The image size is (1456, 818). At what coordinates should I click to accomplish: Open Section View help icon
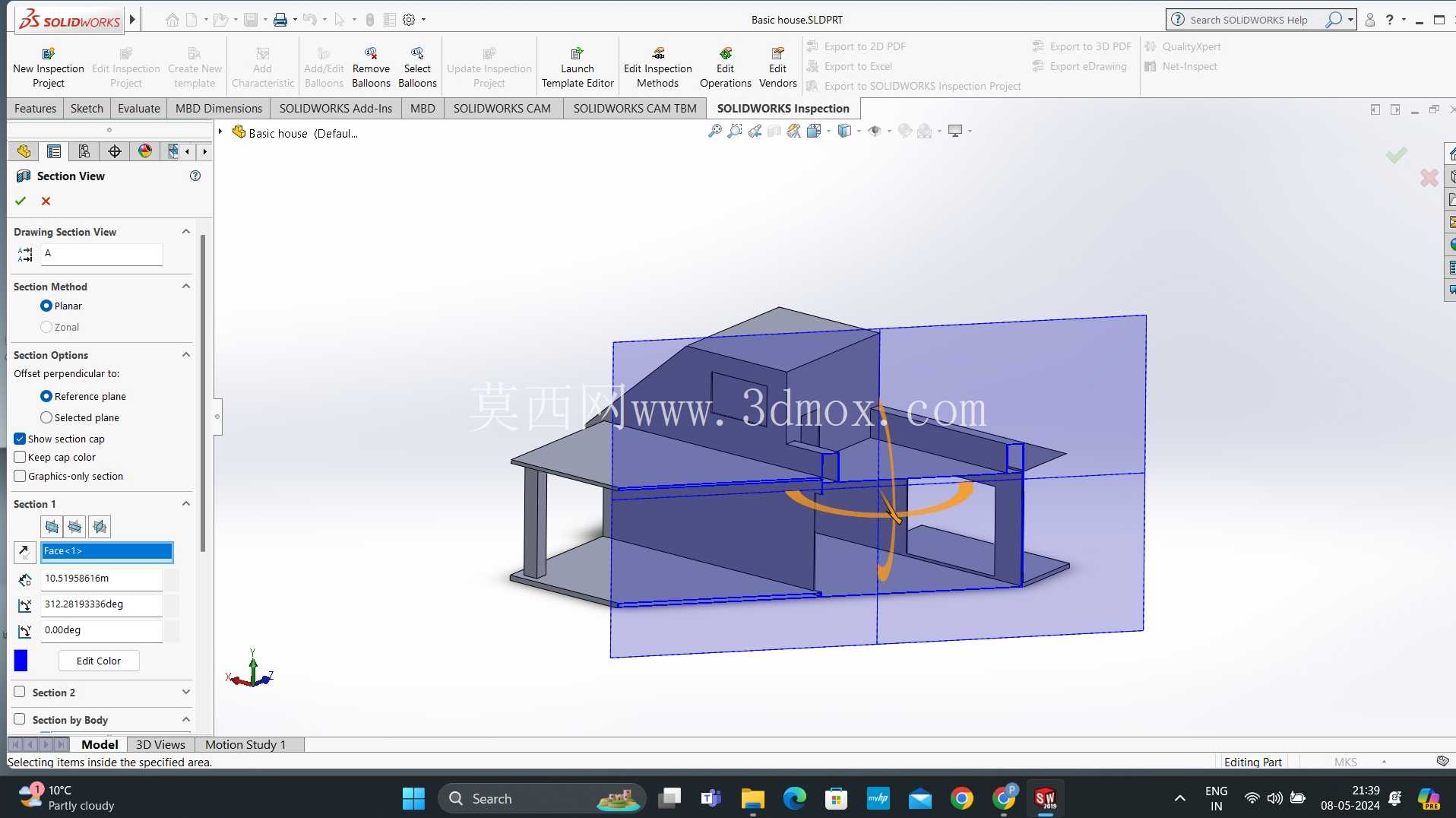click(x=195, y=176)
